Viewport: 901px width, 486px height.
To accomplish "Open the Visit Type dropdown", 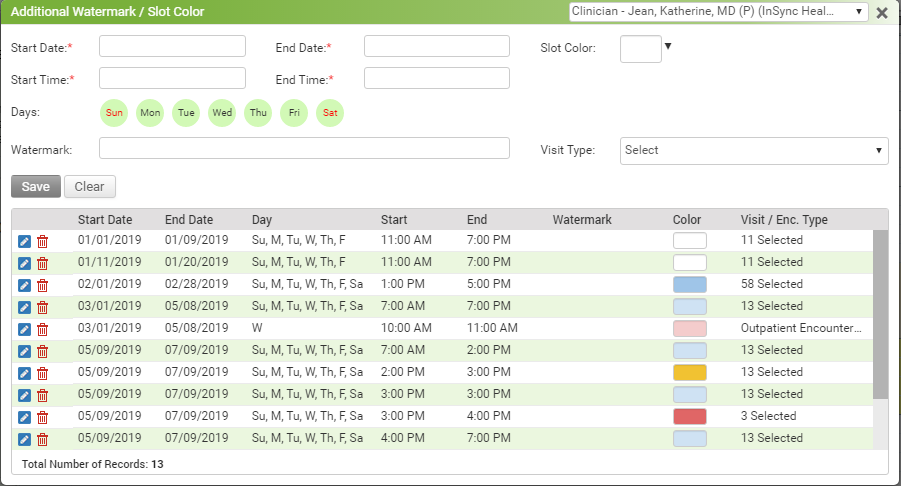I will click(754, 150).
